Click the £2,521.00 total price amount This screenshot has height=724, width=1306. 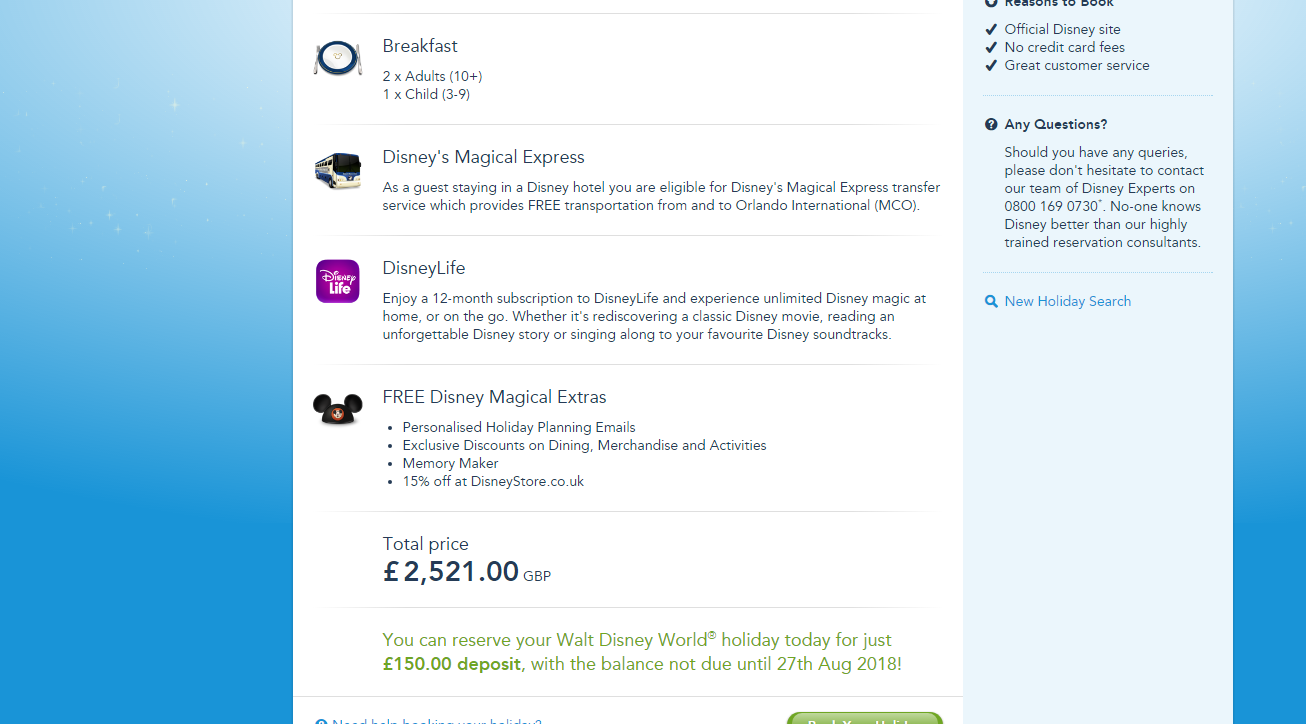pyautogui.click(x=451, y=572)
